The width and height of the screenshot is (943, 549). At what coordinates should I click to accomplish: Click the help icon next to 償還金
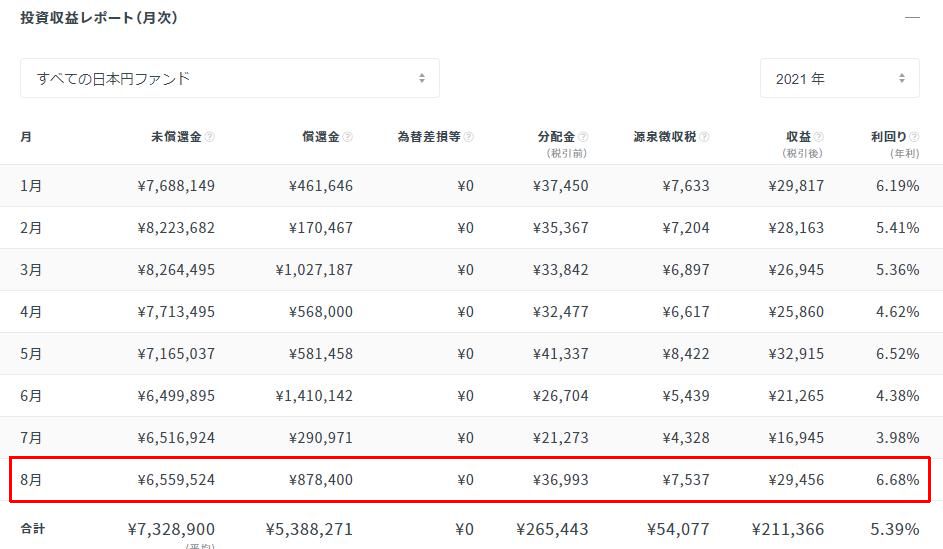(348, 137)
